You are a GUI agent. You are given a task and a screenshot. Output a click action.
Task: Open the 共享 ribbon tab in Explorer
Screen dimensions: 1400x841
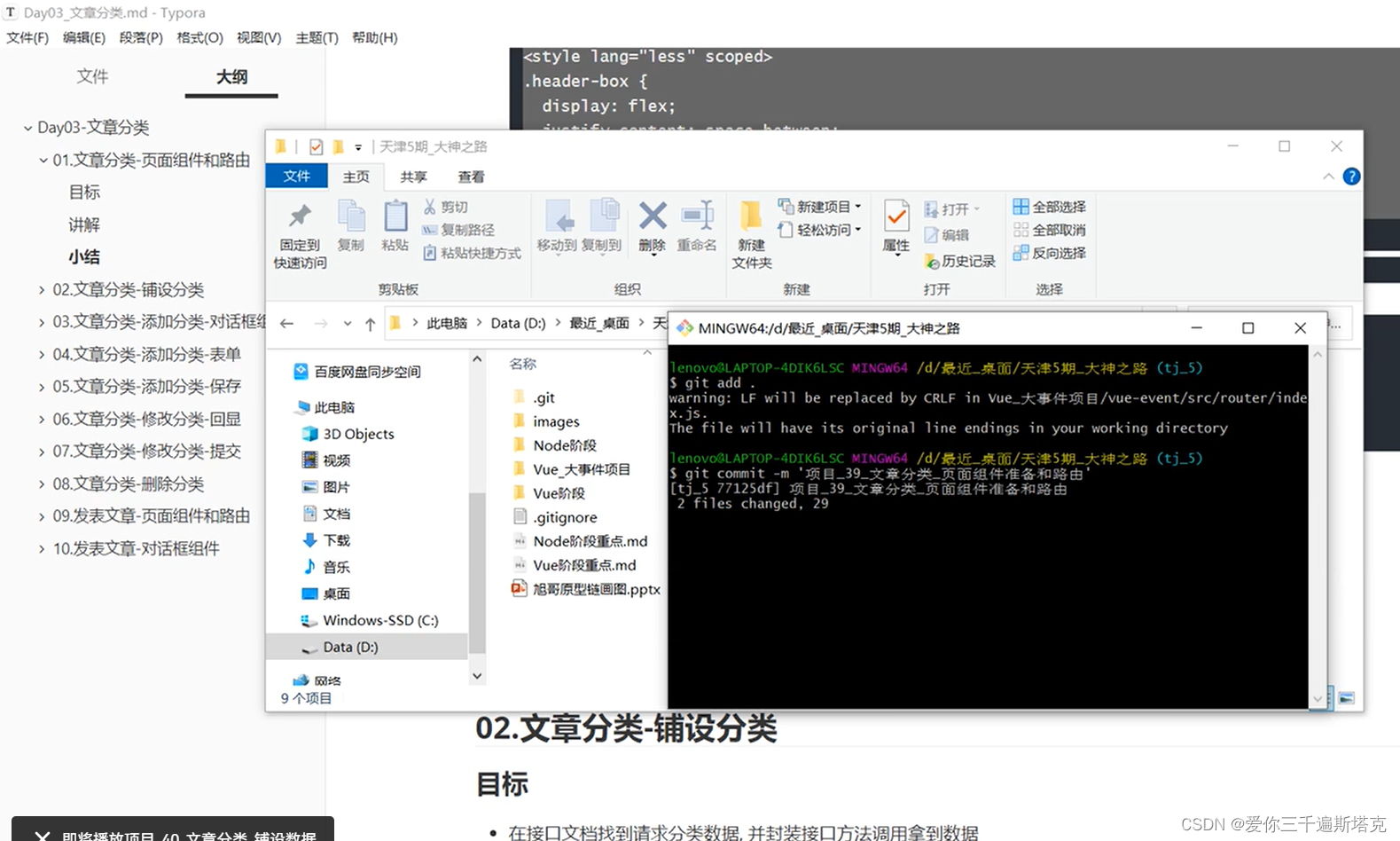[x=413, y=177]
